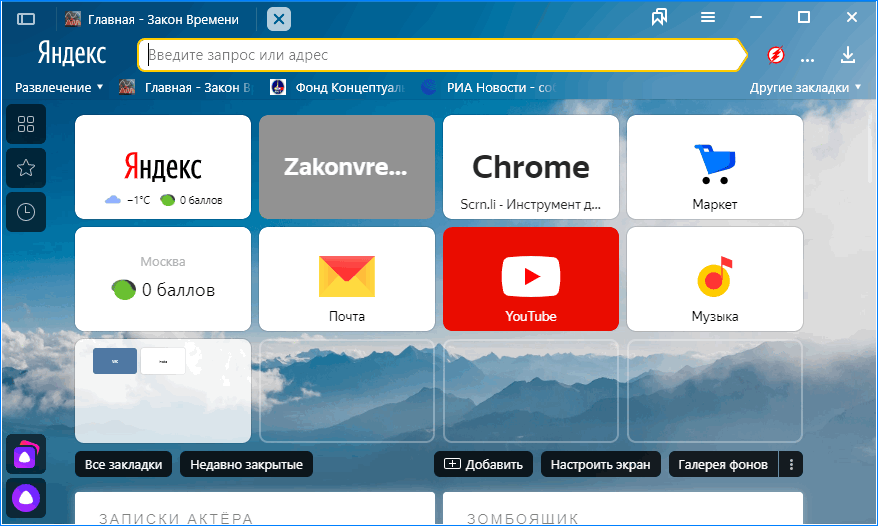Click the round purple Alice voice icon
The image size is (878, 526).
coord(26,498)
